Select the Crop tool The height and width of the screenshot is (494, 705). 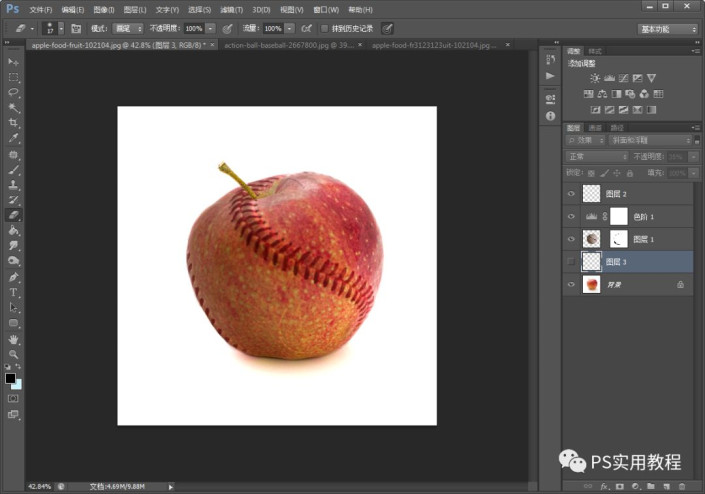[x=13, y=123]
